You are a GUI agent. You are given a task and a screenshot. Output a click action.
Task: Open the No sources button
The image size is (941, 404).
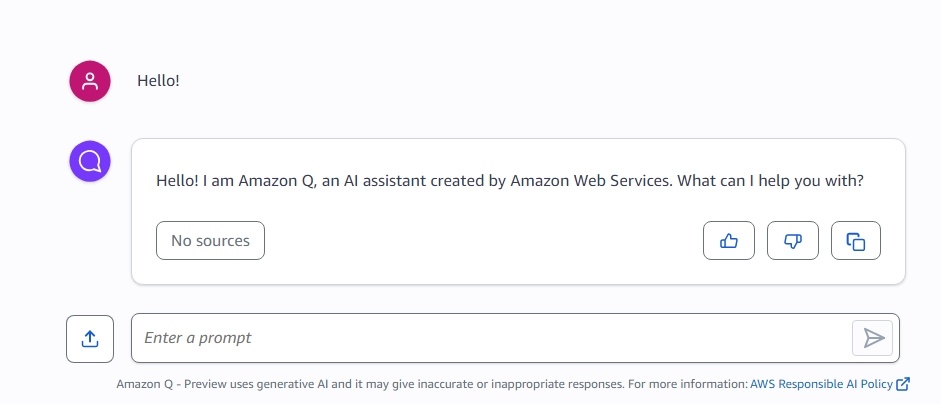[210, 241]
